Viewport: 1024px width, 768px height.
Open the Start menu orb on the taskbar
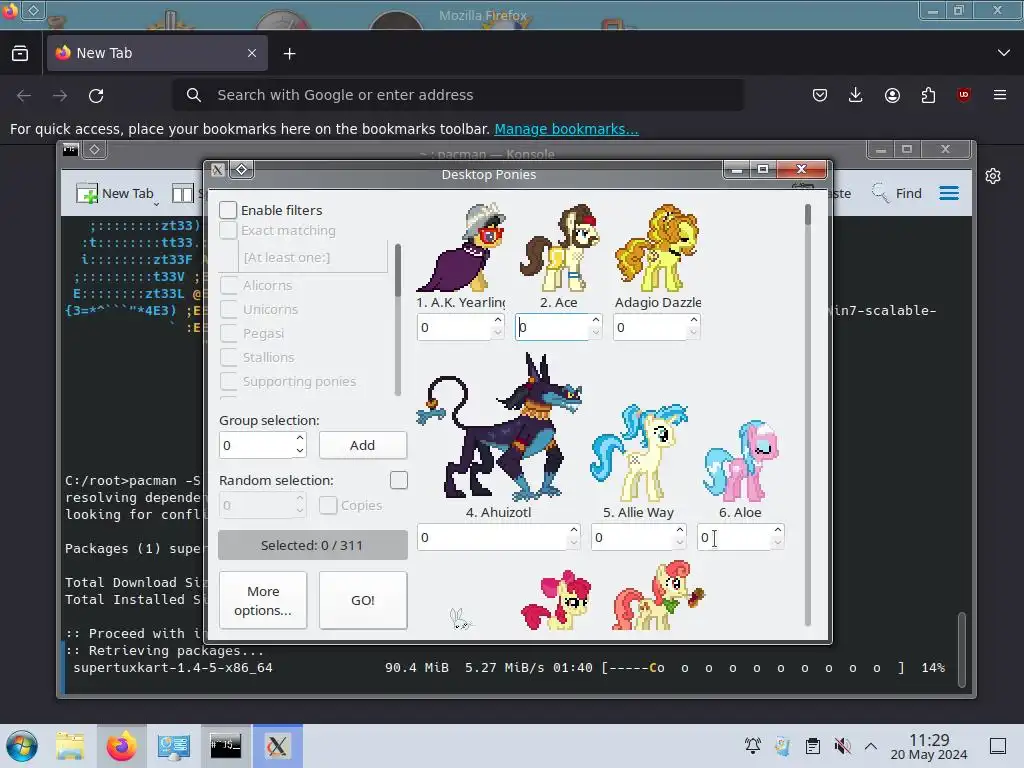pyautogui.click(x=22, y=746)
